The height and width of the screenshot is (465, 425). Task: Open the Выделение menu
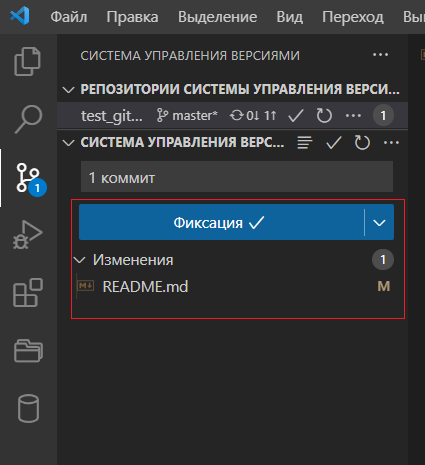(x=217, y=17)
